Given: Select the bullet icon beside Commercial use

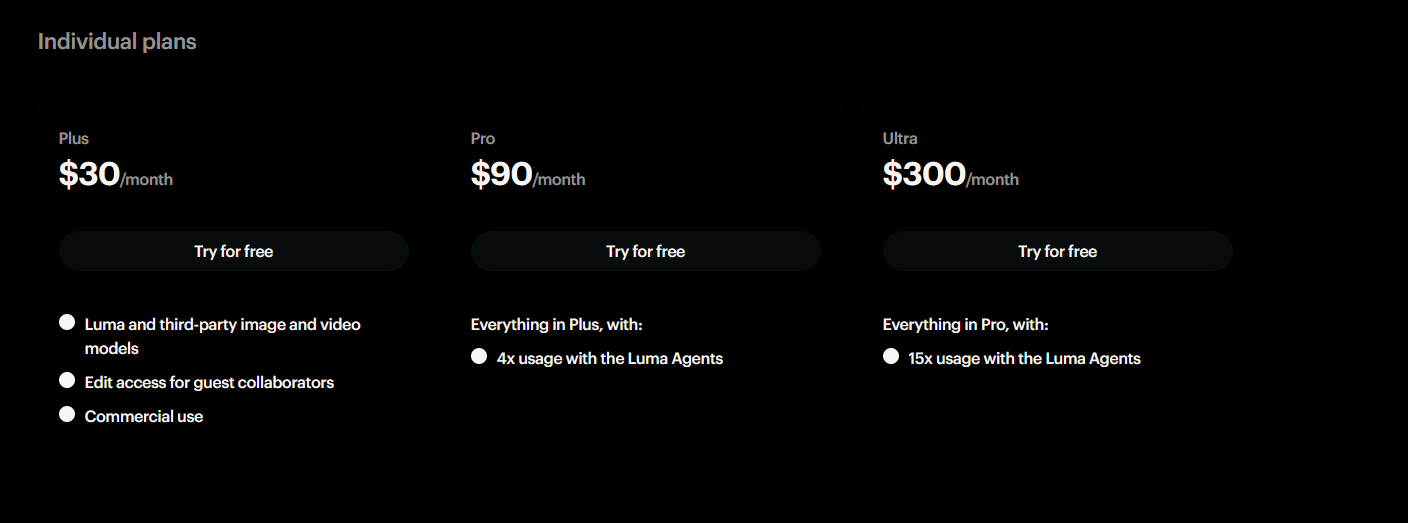Looking at the screenshot, I should coord(67,414).
